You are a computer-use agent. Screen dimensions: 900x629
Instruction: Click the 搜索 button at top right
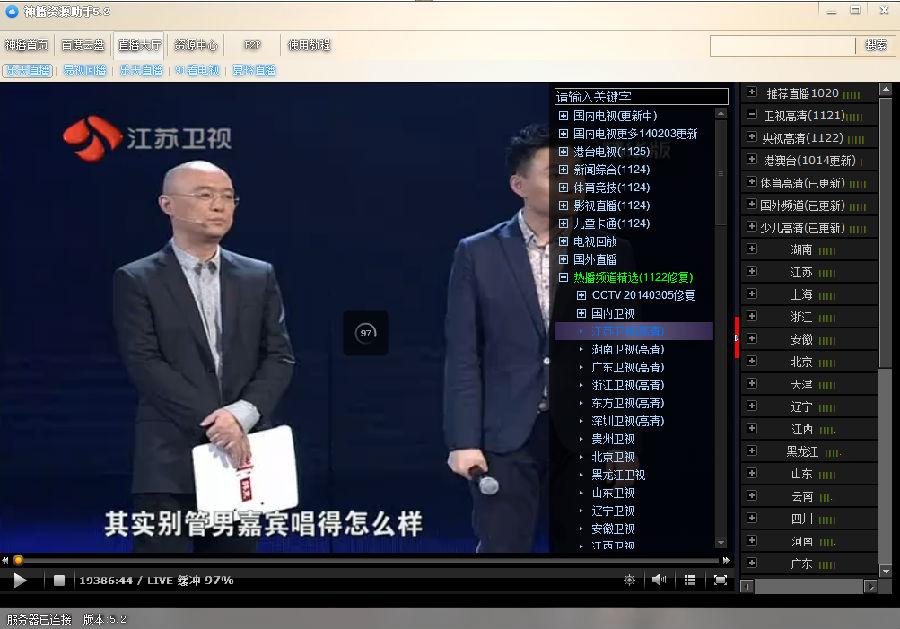point(876,46)
